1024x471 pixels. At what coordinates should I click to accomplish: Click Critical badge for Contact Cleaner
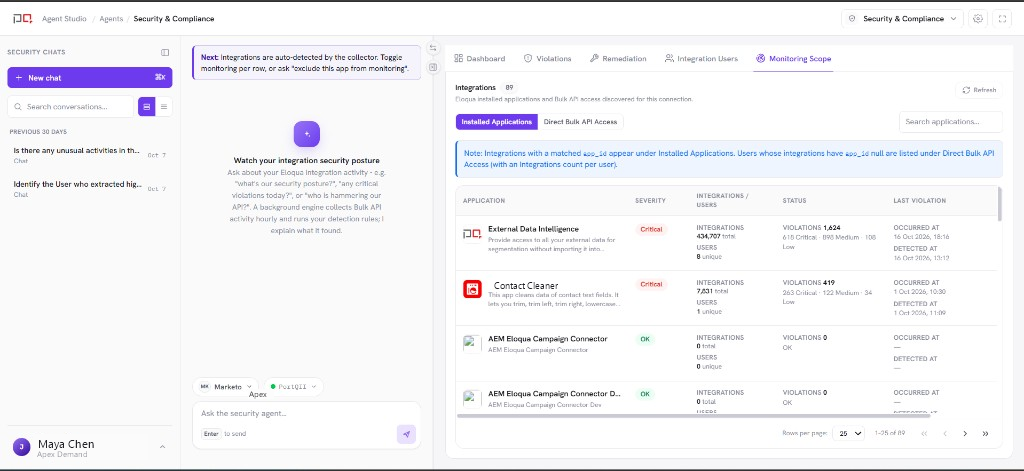tap(651, 284)
